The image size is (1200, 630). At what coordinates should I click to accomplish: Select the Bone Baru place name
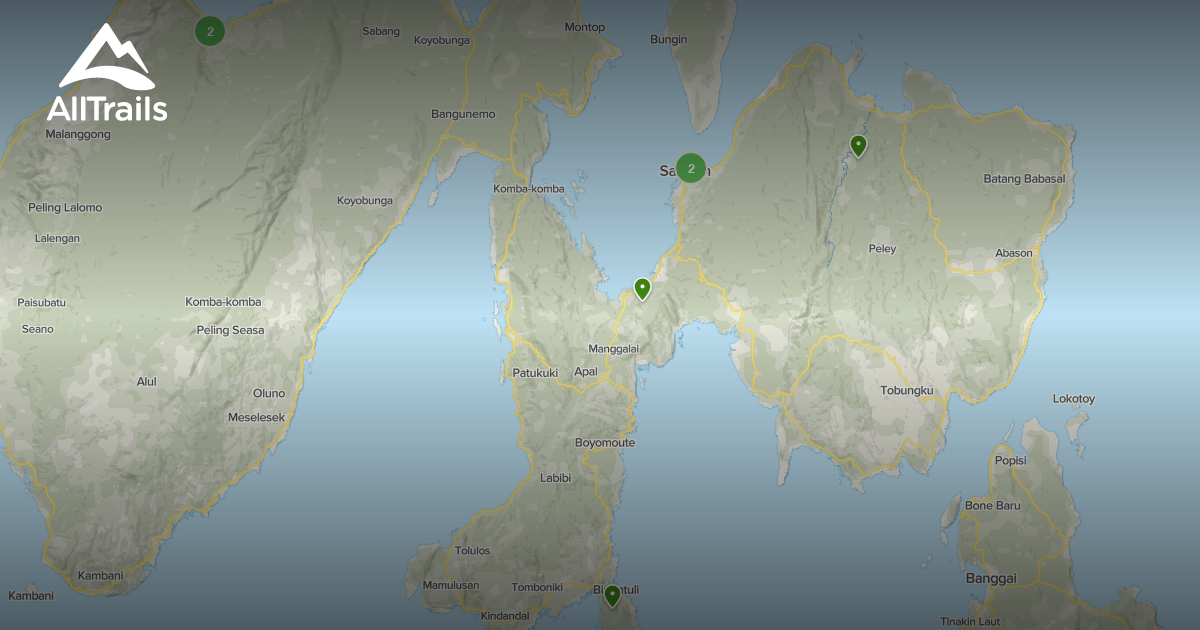coord(991,505)
